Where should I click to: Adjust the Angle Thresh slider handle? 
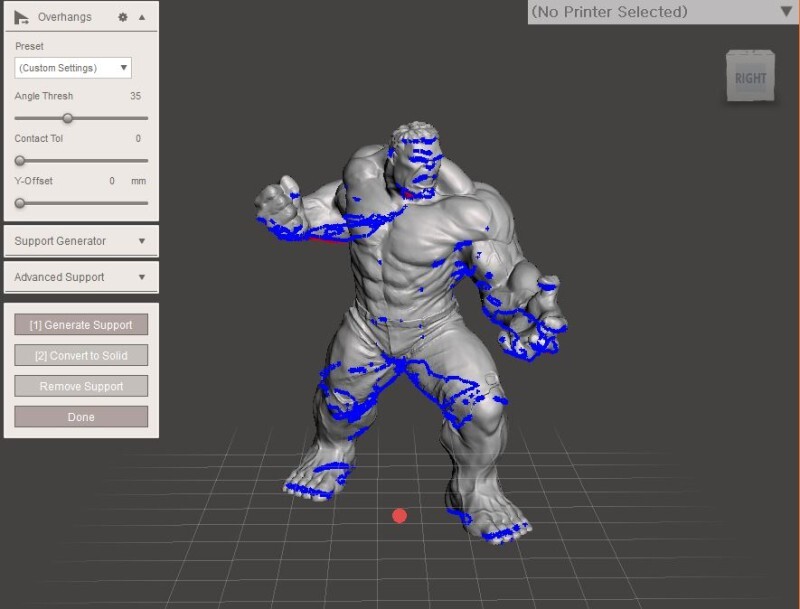pos(67,118)
